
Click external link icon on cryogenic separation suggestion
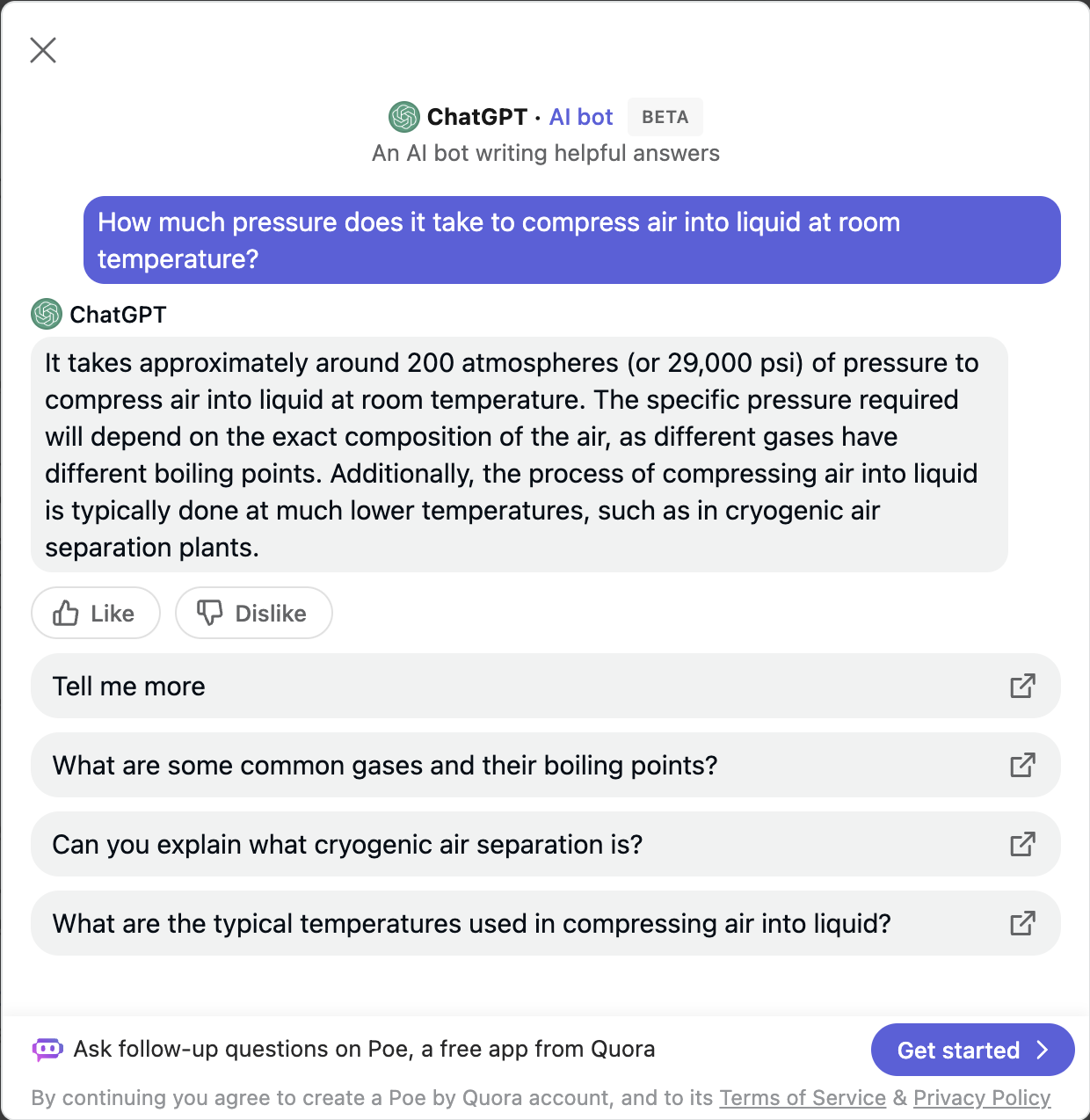point(1022,844)
